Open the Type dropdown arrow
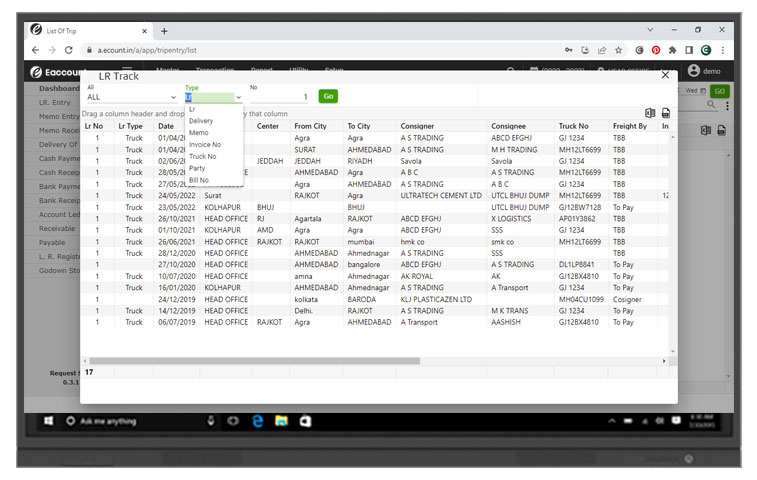This screenshot has width=757, height=480. pyautogui.click(x=238, y=98)
